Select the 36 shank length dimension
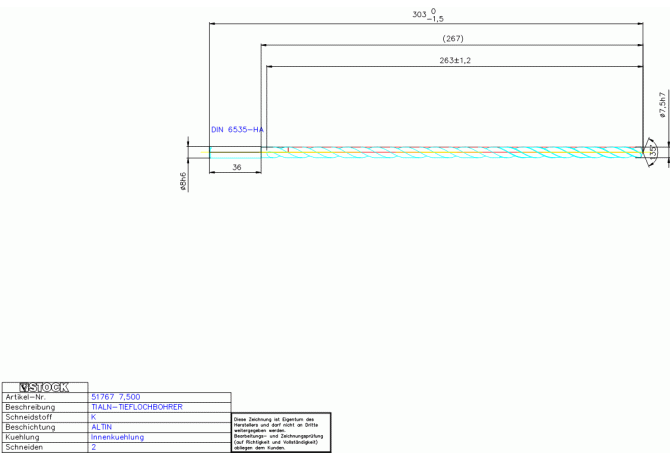The width and height of the screenshot is (670, 460). [x=236, y=167]
